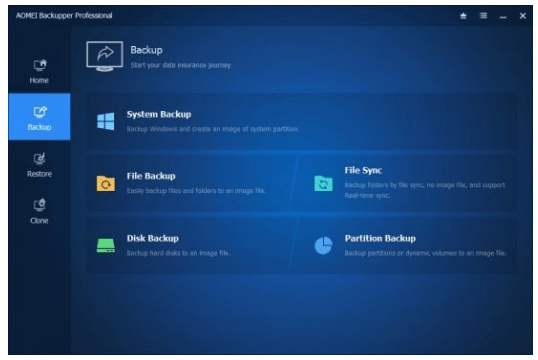This screenshot has width=538, height=360.
Task: Click 'Backup folders by file sync' description
Action: point(425,190)
